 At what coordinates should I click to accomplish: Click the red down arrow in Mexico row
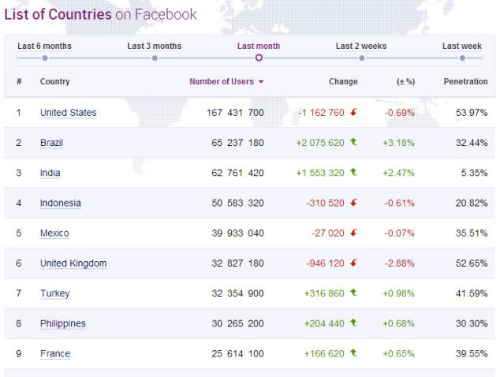(x=354, y=233)
